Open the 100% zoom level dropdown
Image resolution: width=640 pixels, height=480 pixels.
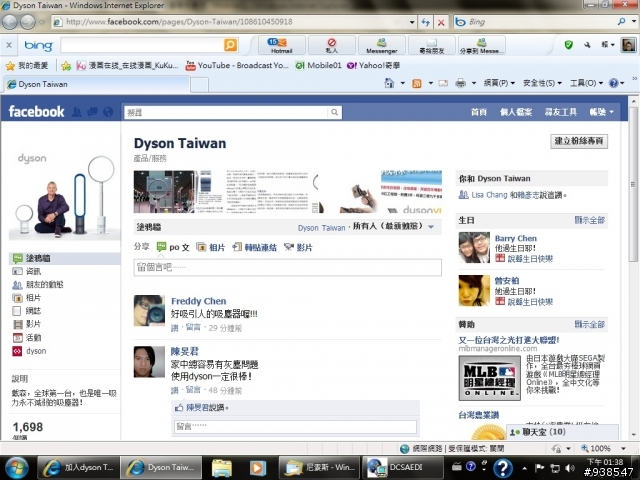(623, 449)
